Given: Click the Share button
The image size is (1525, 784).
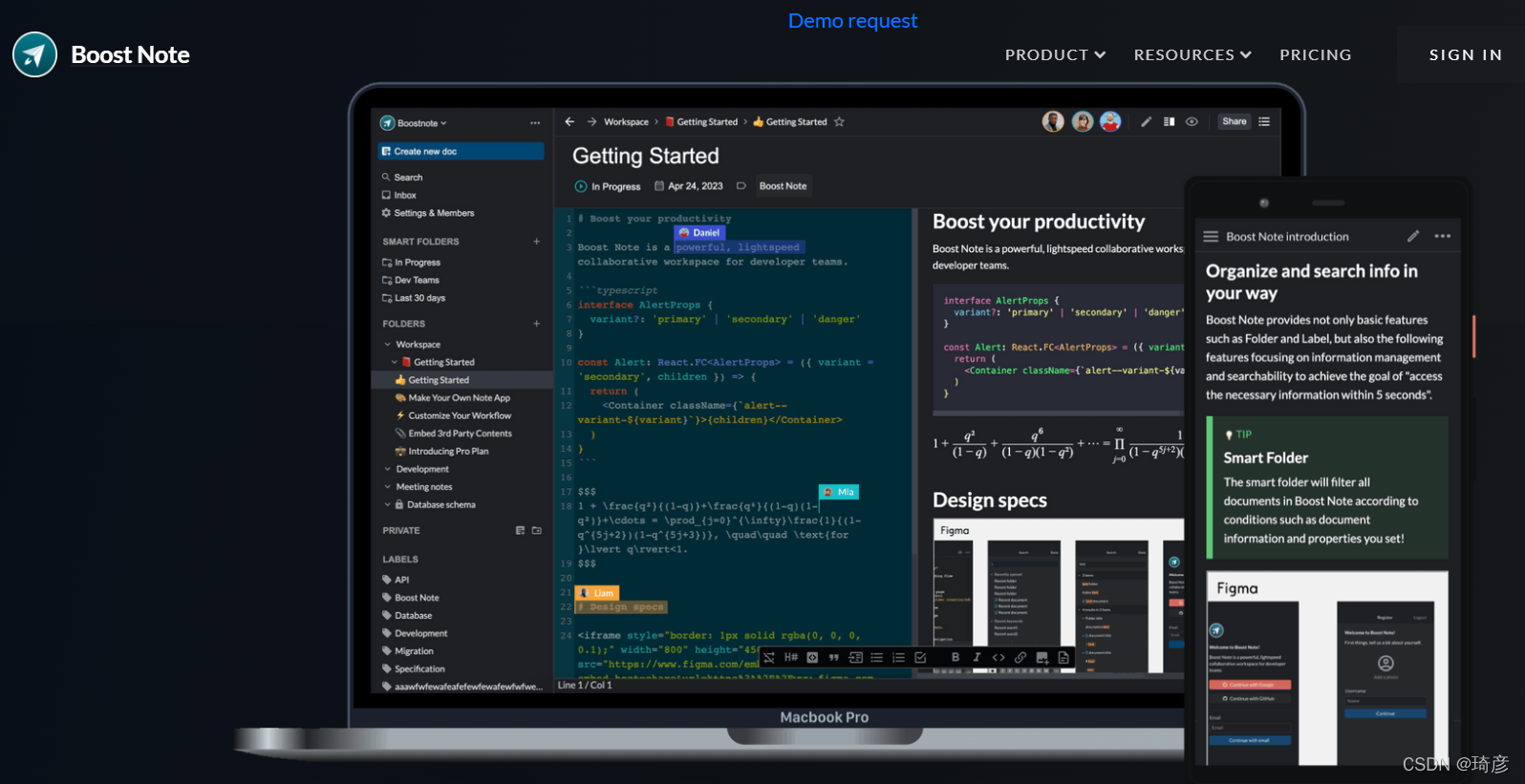Looking at the screenshot, I should 1235,122.
